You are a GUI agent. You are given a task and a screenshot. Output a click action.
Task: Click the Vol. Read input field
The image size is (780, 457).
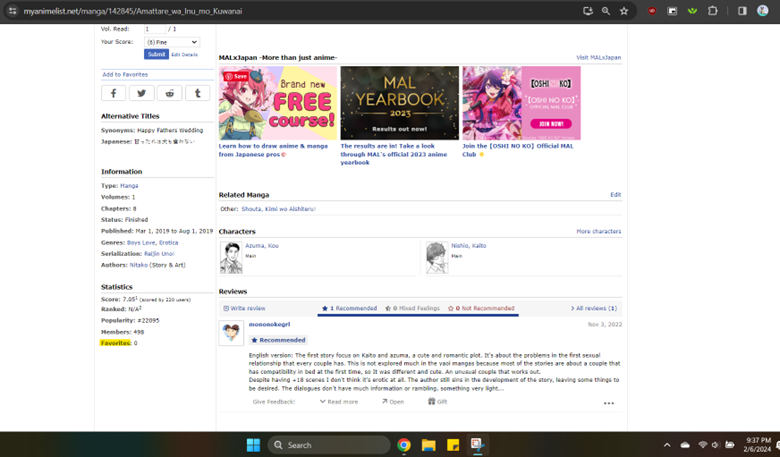[154, 29]
